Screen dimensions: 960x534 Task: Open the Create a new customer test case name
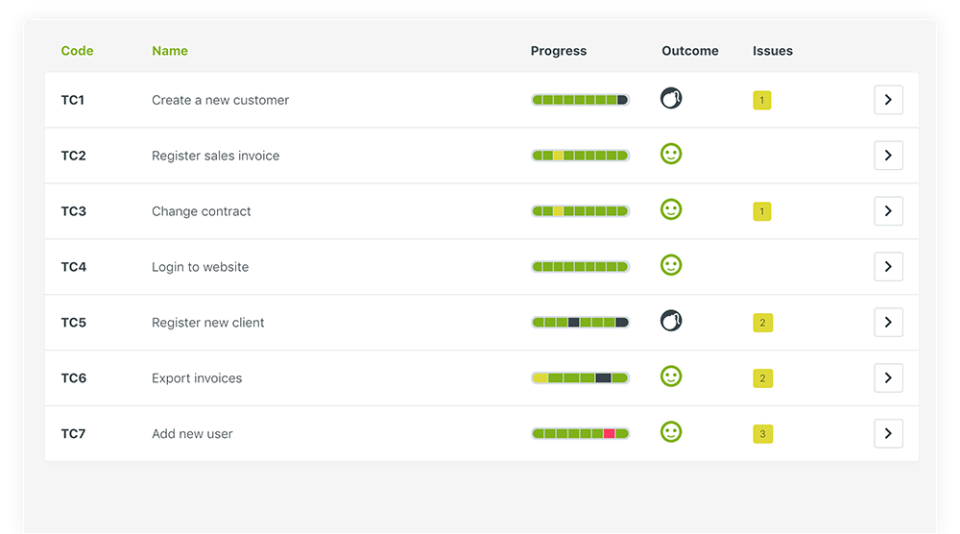click(x=220, y=100)
